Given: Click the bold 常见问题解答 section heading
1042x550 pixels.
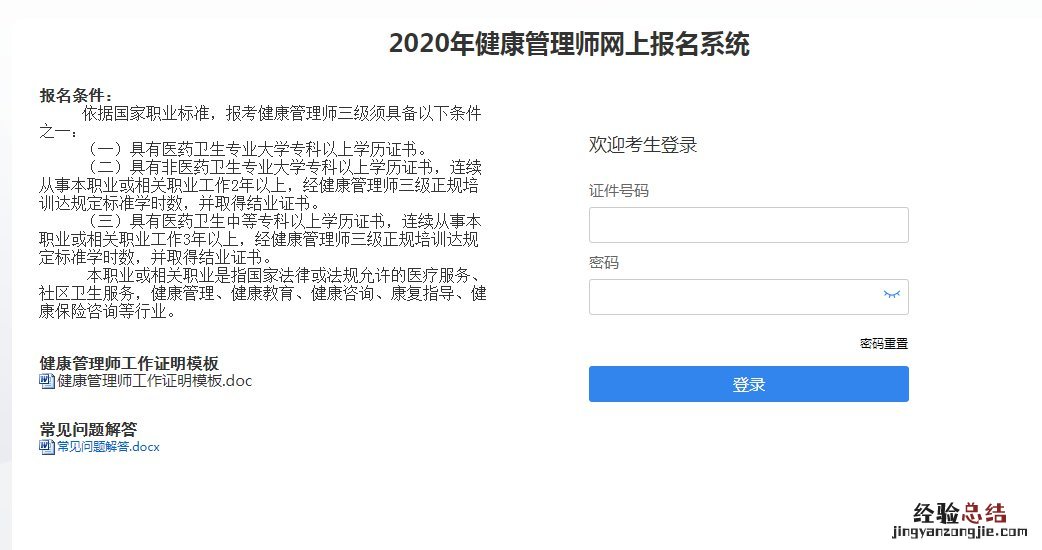Looking at the screenshot, I should (x=88, y=429).
